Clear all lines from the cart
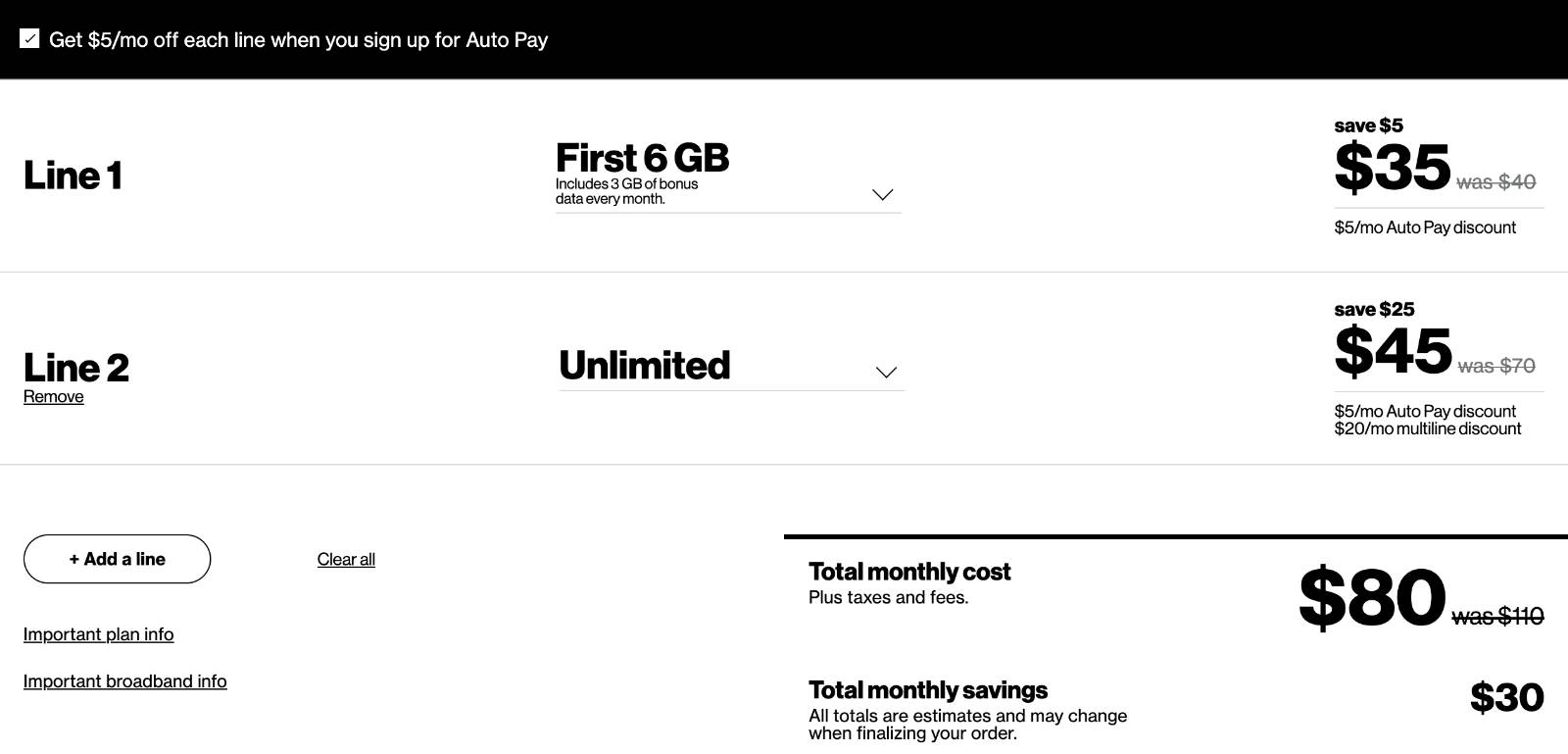This screenshot has width=1568, height=754. click(x=345, y=559)
